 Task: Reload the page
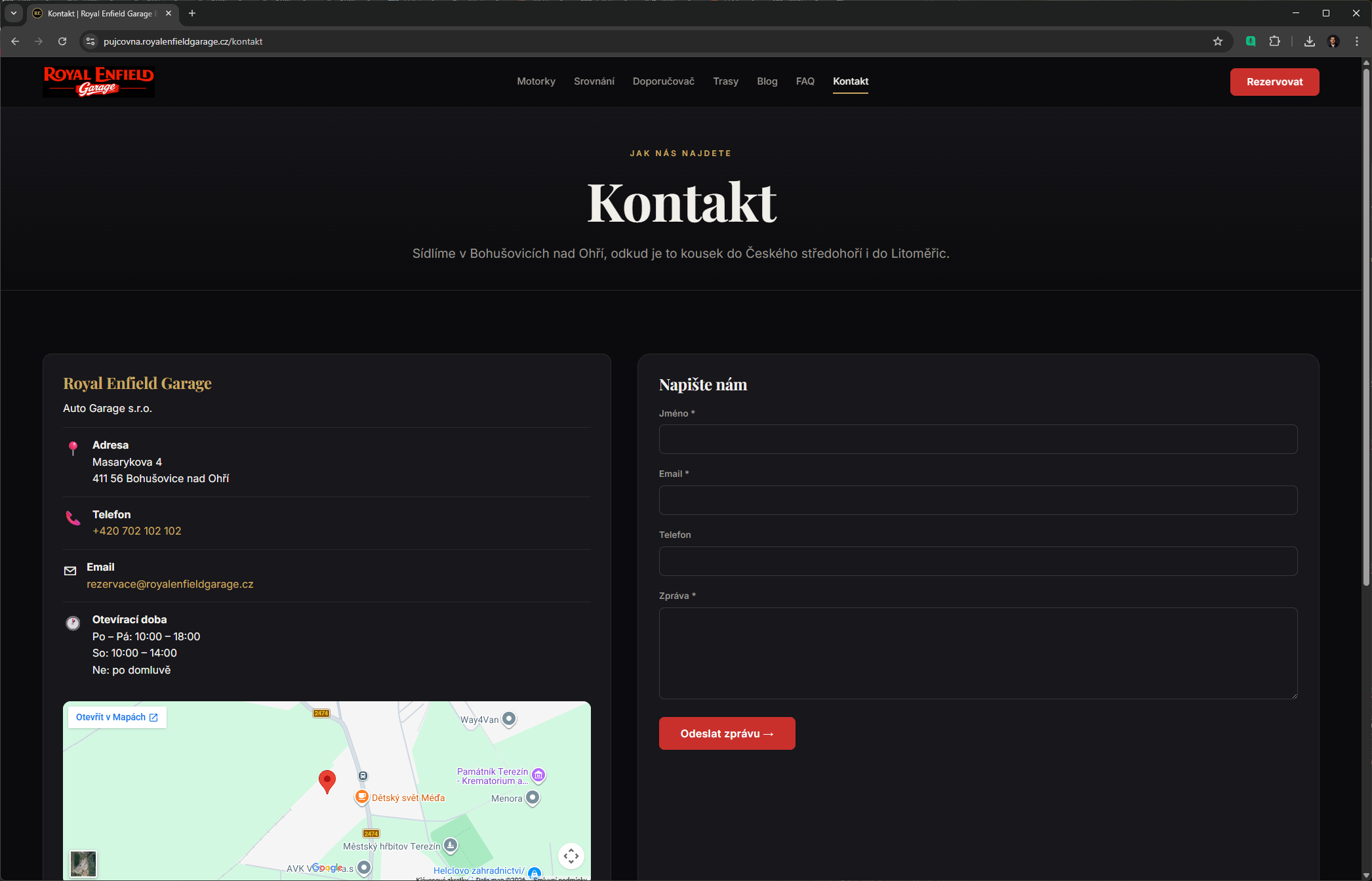[62, 41]
